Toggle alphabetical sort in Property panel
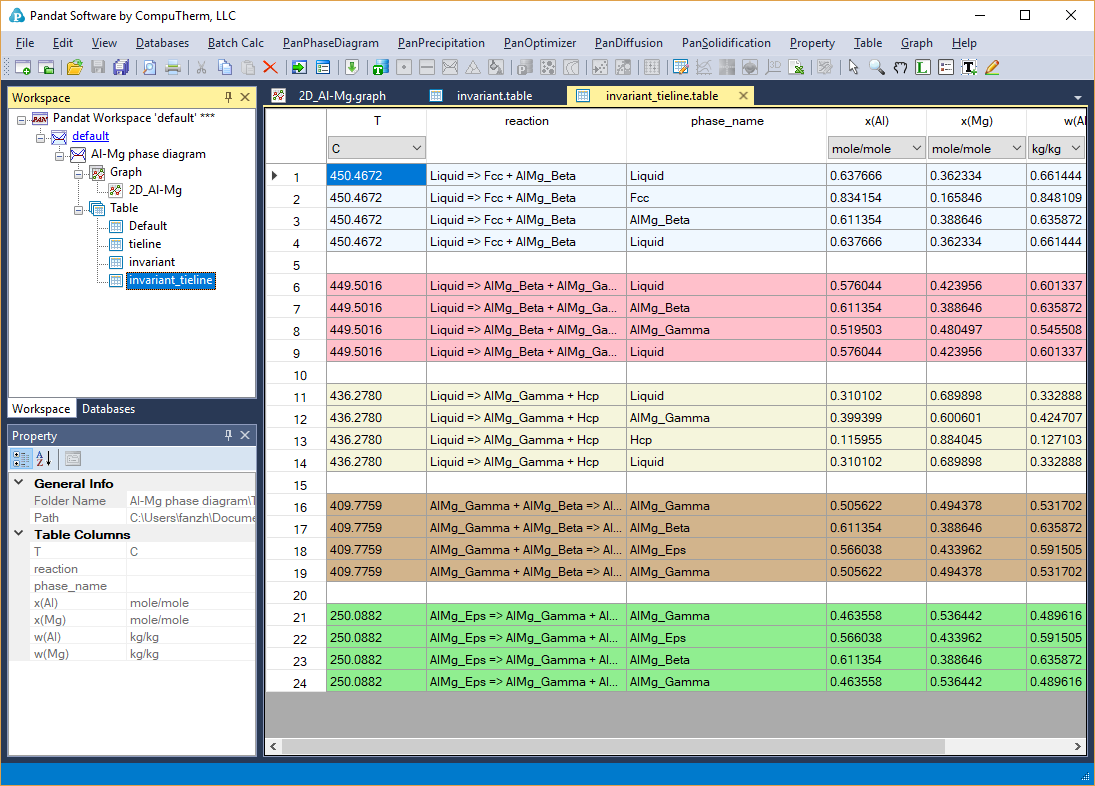This screenshot has height=786, width=1095. tap(43, 459)
